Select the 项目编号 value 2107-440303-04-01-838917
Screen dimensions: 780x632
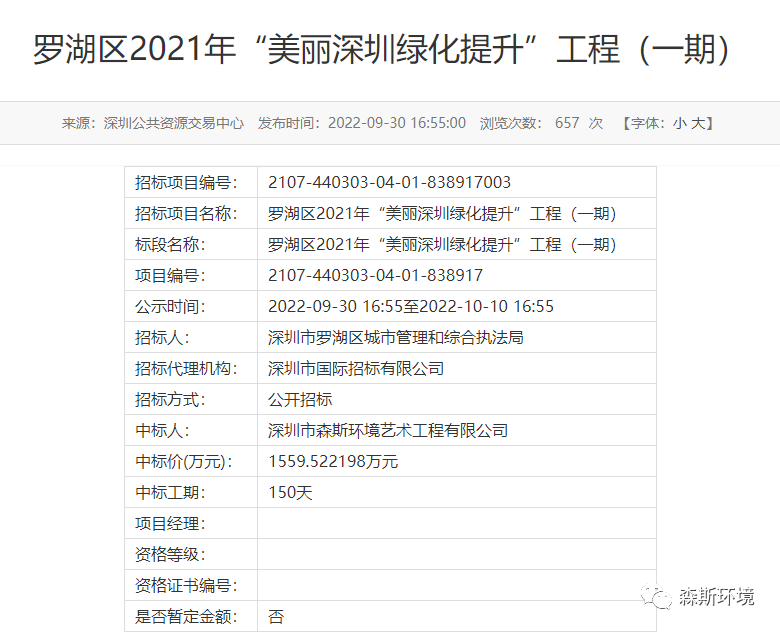[x=375, y=275]
